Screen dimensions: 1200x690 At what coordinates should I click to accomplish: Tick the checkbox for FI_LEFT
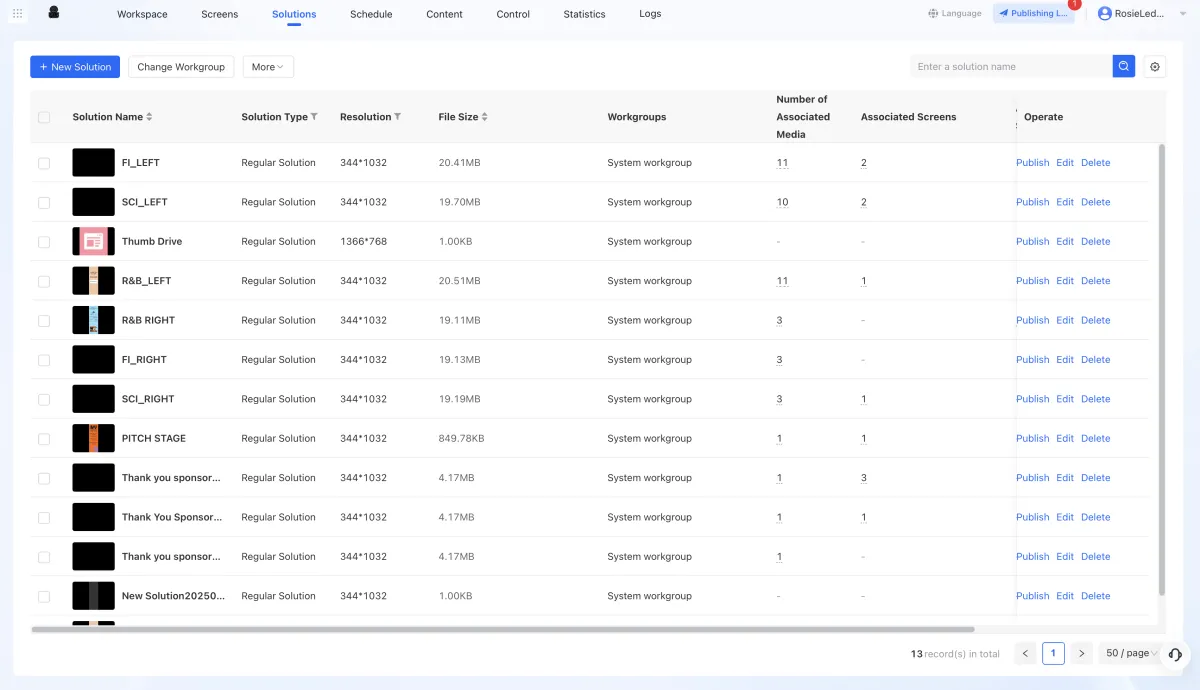point(44,163)
